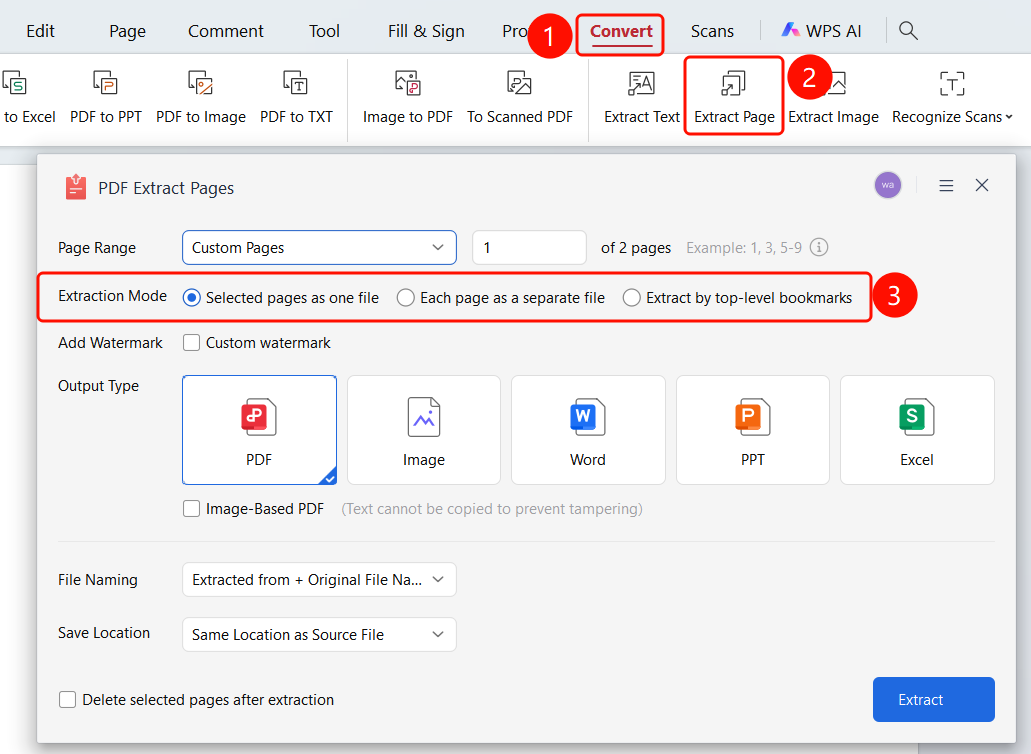Open the Extract Text tool

tap(641, 97)
